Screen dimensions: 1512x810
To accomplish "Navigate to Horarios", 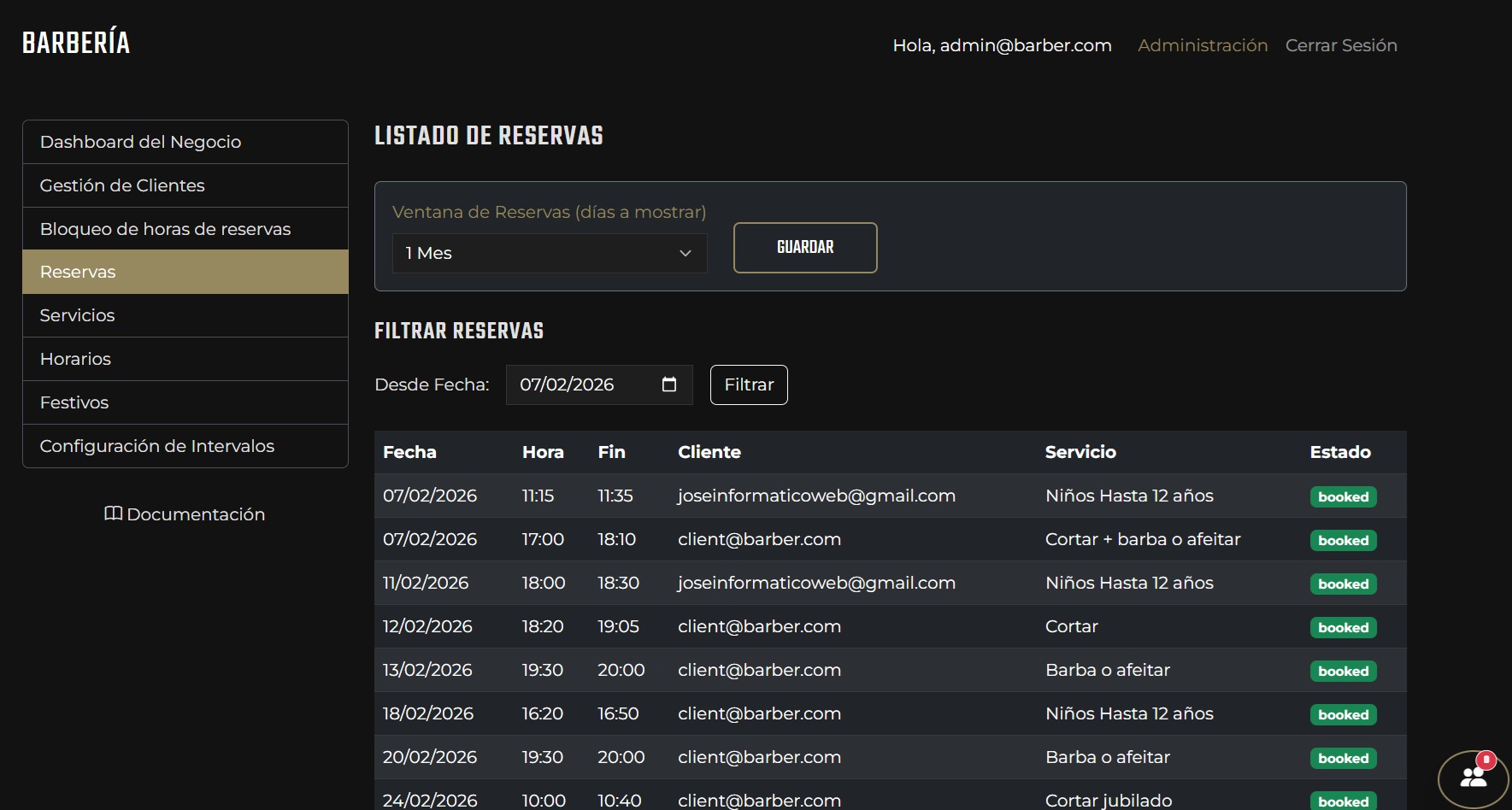I will (x=185, y=359).
